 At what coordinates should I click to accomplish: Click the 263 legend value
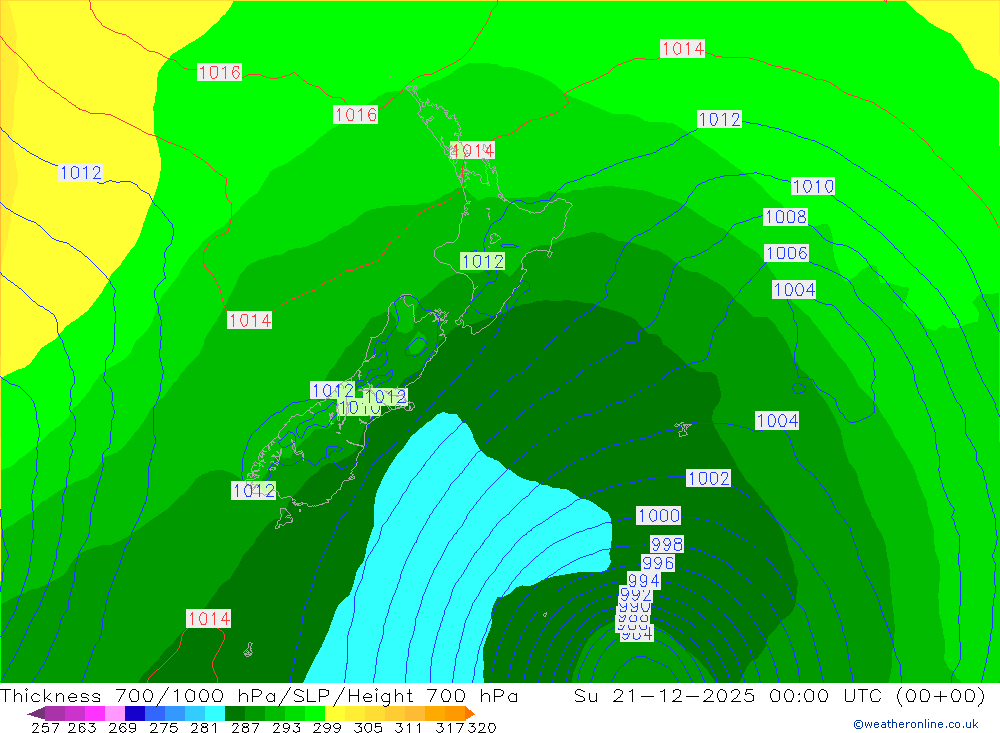tap(82, 727)
